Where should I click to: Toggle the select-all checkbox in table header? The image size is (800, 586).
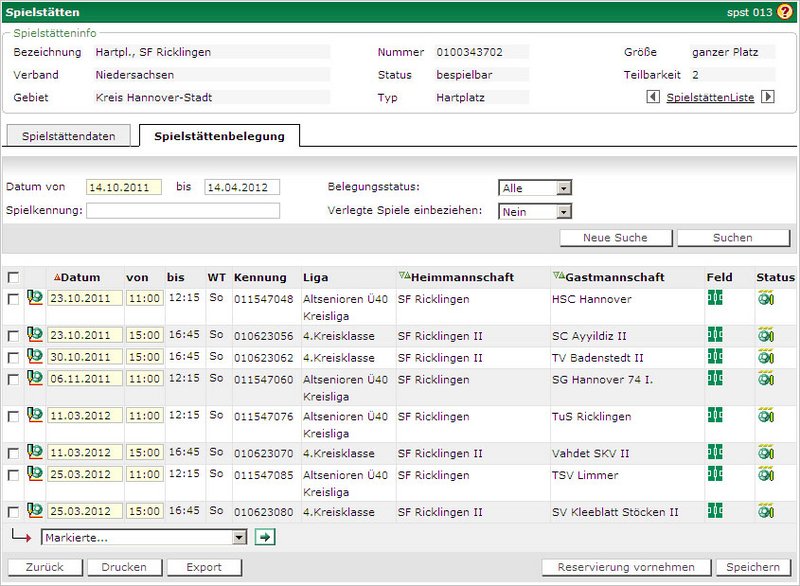tap(13, 277)
